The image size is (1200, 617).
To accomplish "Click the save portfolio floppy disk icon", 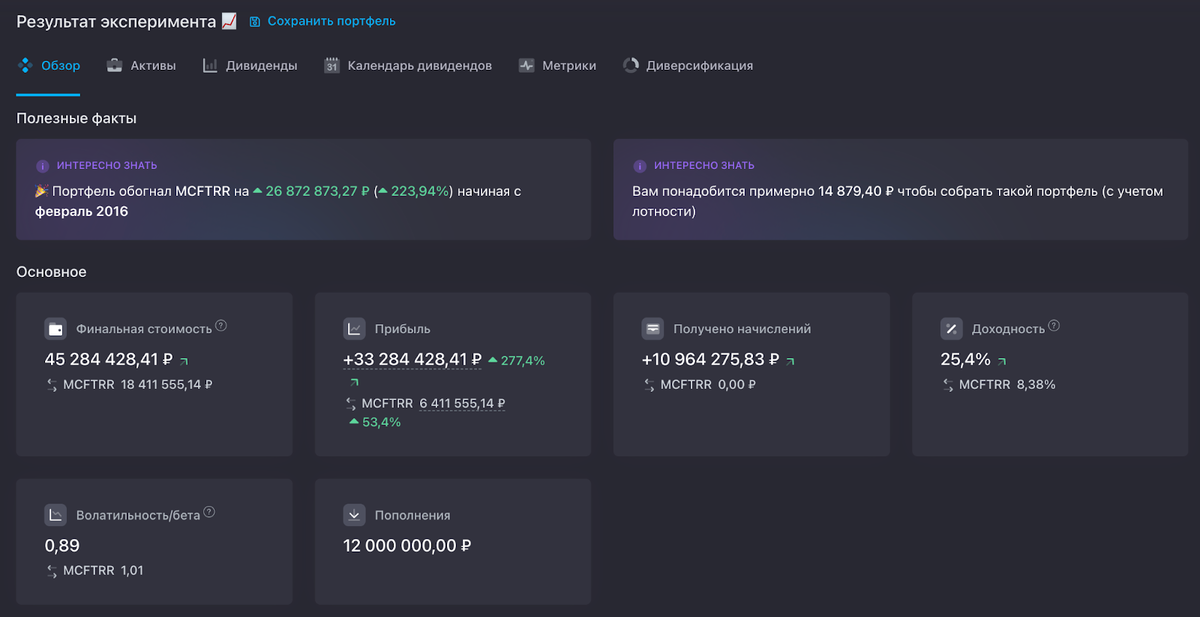I will pyautogui.click(x=254, y=21).
